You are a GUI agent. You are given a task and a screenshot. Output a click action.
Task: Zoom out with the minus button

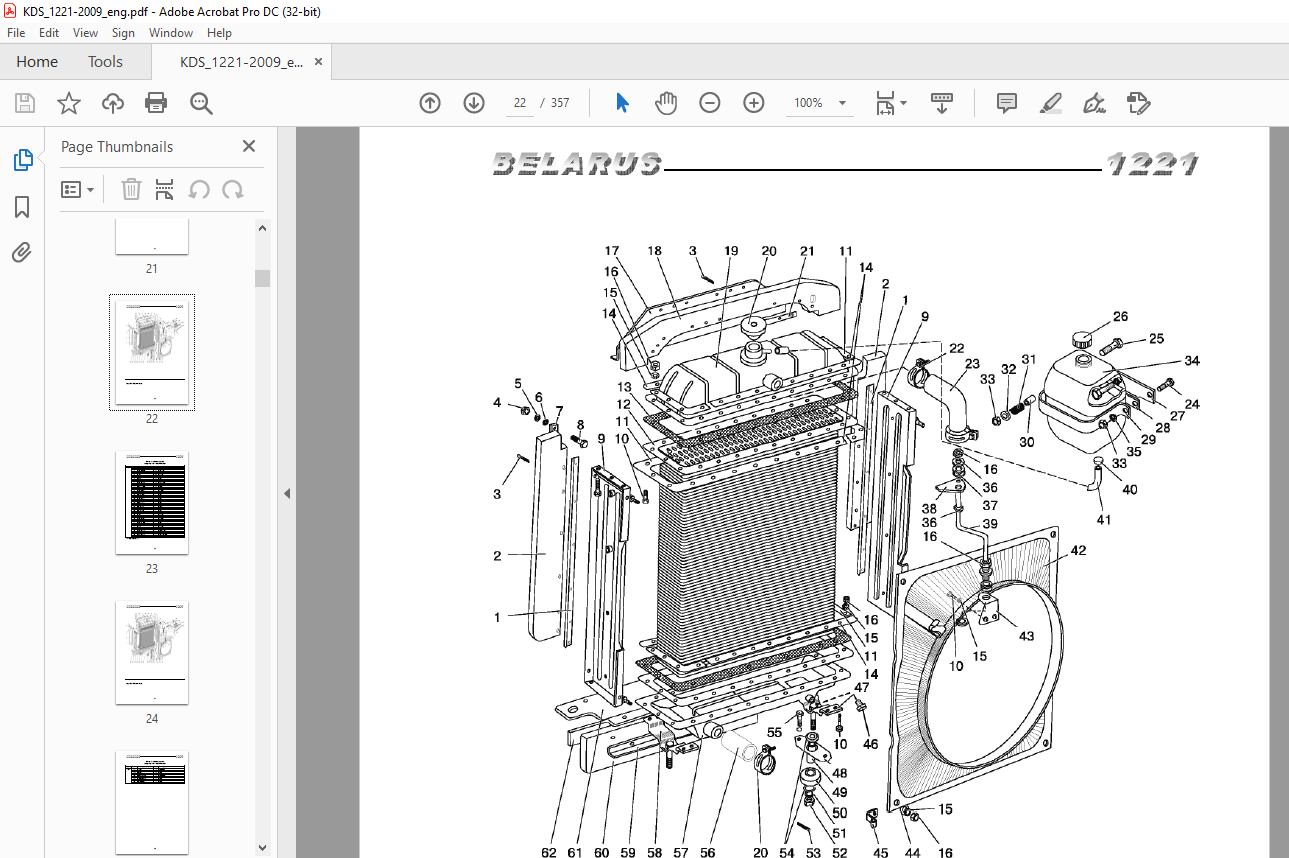[x=710, y=103]
